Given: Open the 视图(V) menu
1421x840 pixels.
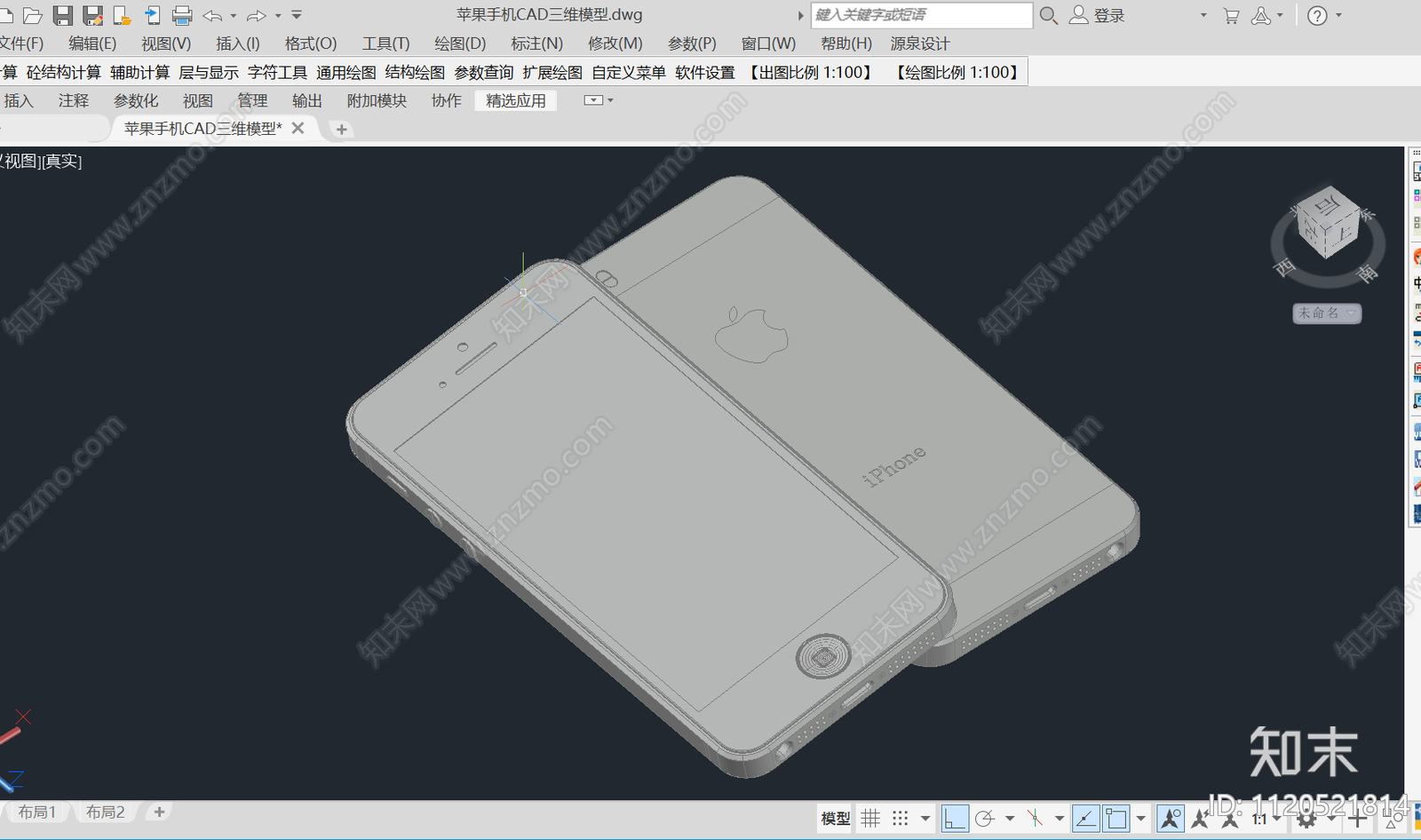Looking at the screenshot, I should point(166,44).
